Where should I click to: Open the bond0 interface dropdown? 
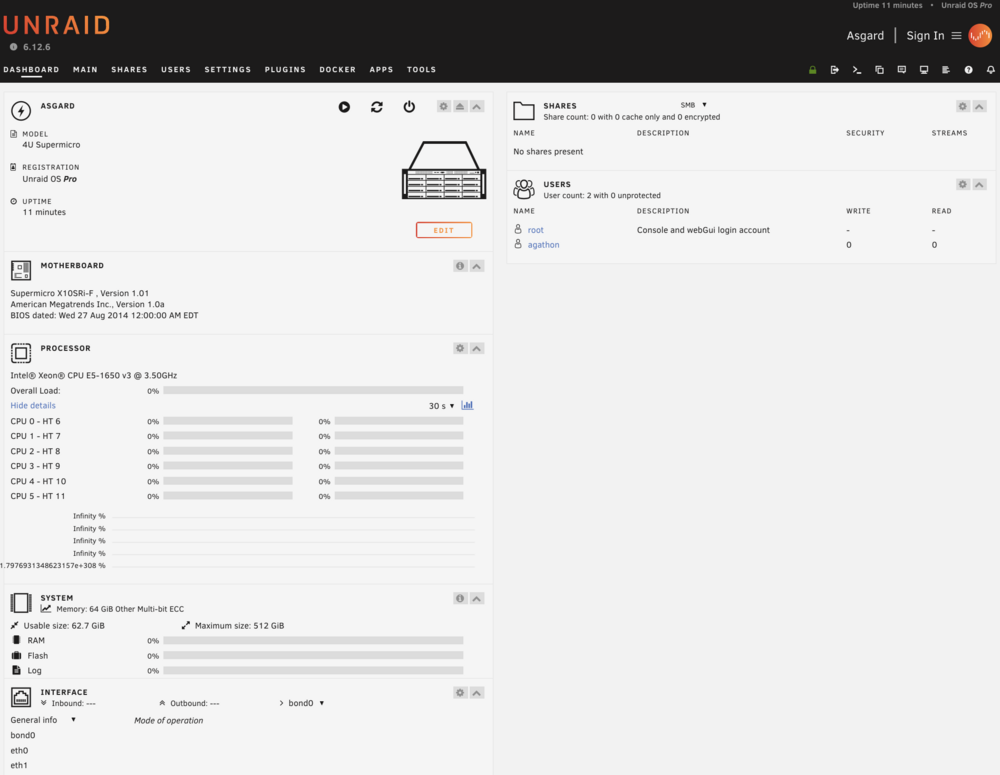(x=305, y=703)
